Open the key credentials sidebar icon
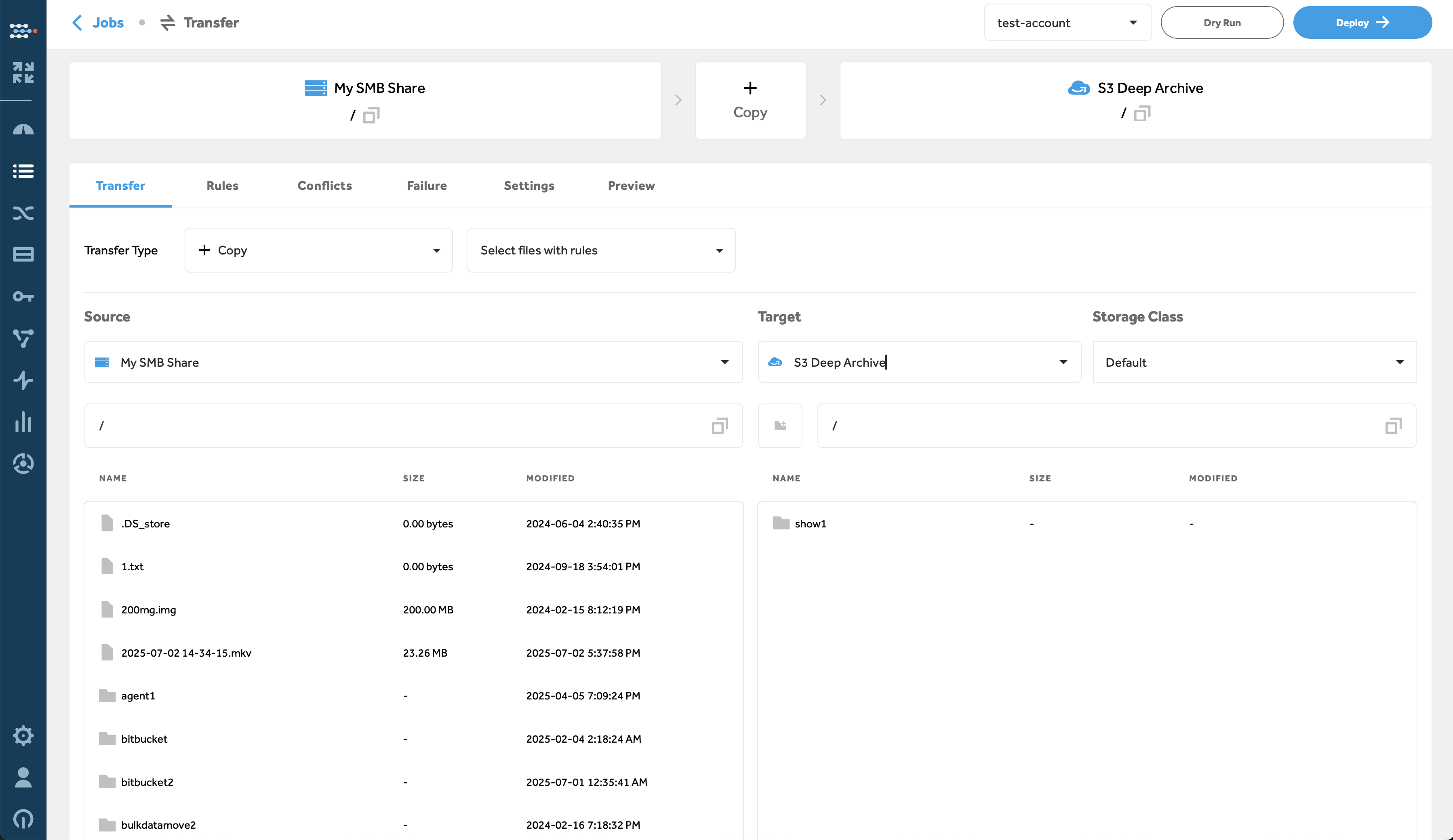This screenshot has width=1453, height=840. coord(23,297)
